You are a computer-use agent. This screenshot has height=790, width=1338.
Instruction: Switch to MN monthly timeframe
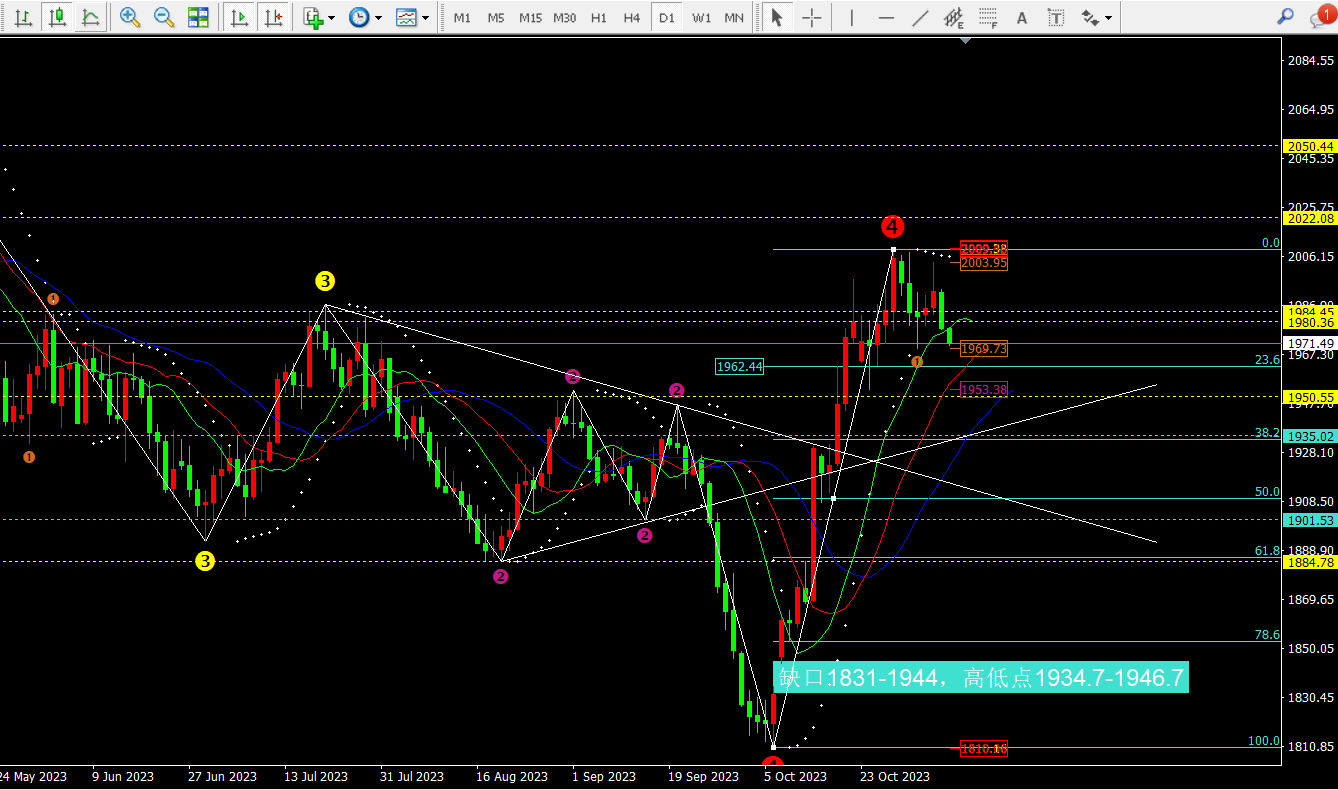click(735, 17)
